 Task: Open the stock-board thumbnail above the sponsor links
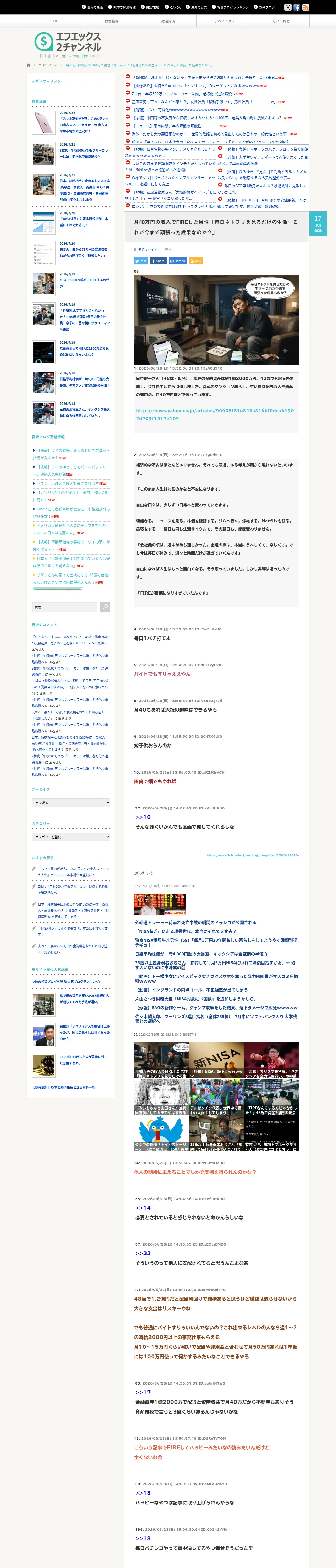(160, 904)
